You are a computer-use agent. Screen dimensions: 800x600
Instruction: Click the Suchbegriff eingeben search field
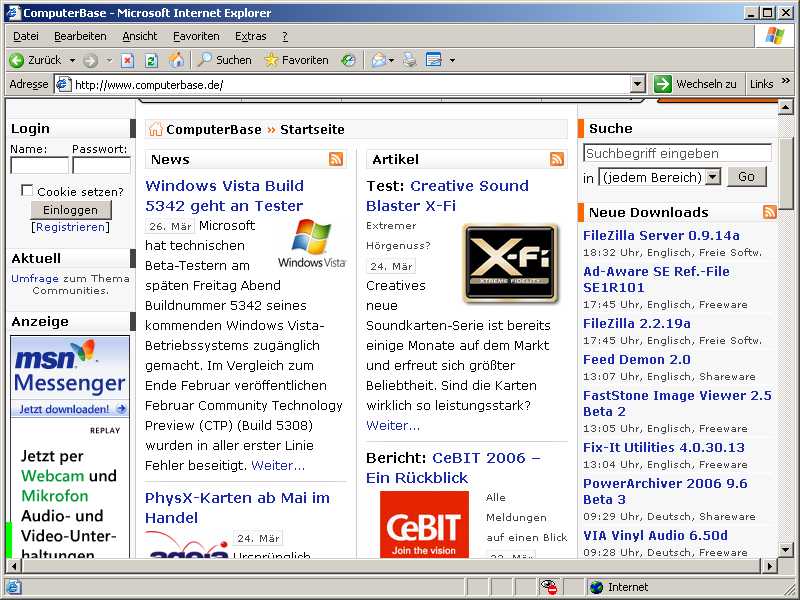coord(677,153)
